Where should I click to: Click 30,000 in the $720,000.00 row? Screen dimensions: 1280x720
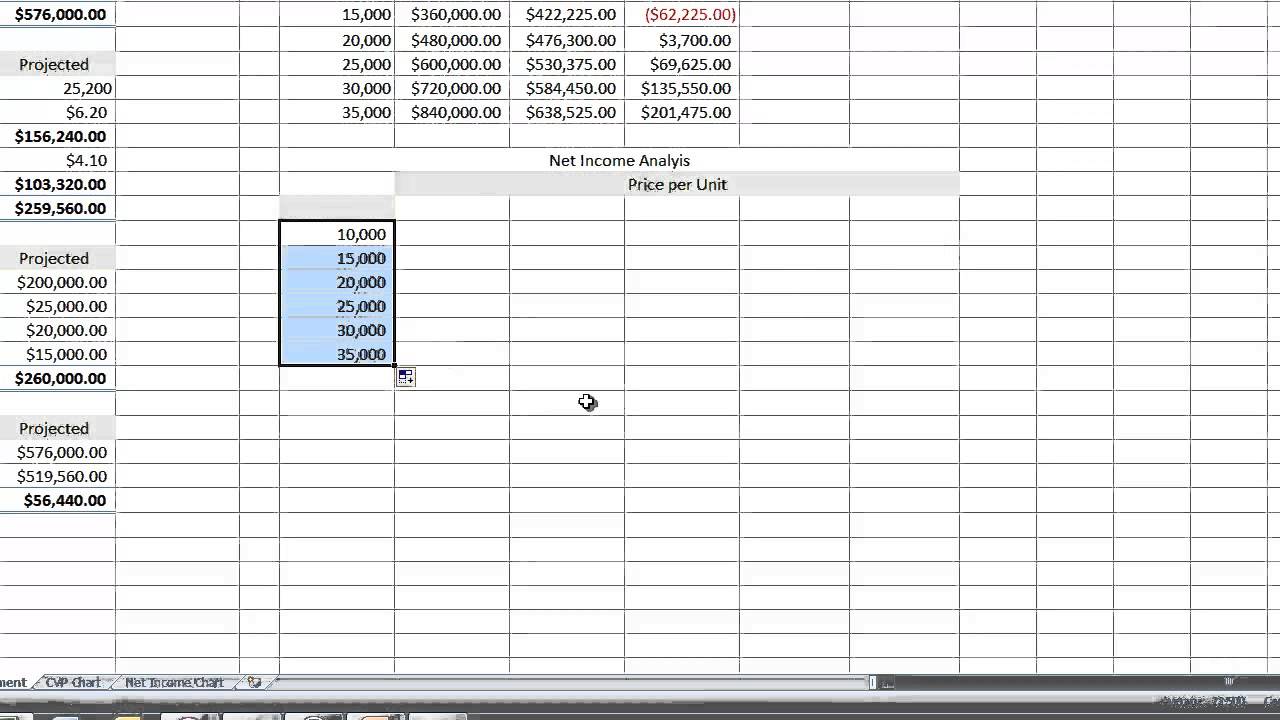pyautogui.click(x=337, y=88)
